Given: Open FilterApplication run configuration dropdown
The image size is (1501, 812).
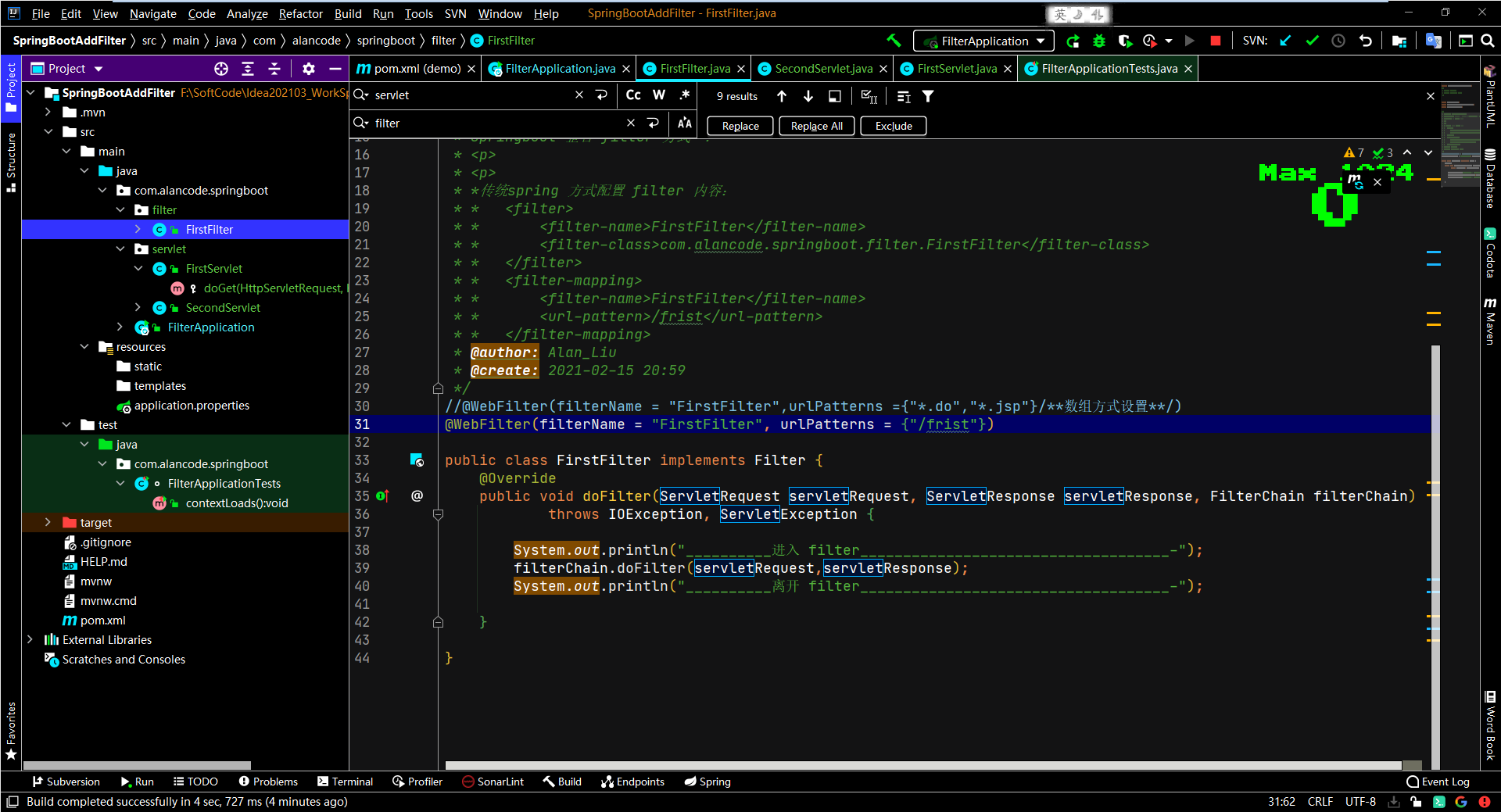Looking at the screenshot, I should click(x=984, y=41).
